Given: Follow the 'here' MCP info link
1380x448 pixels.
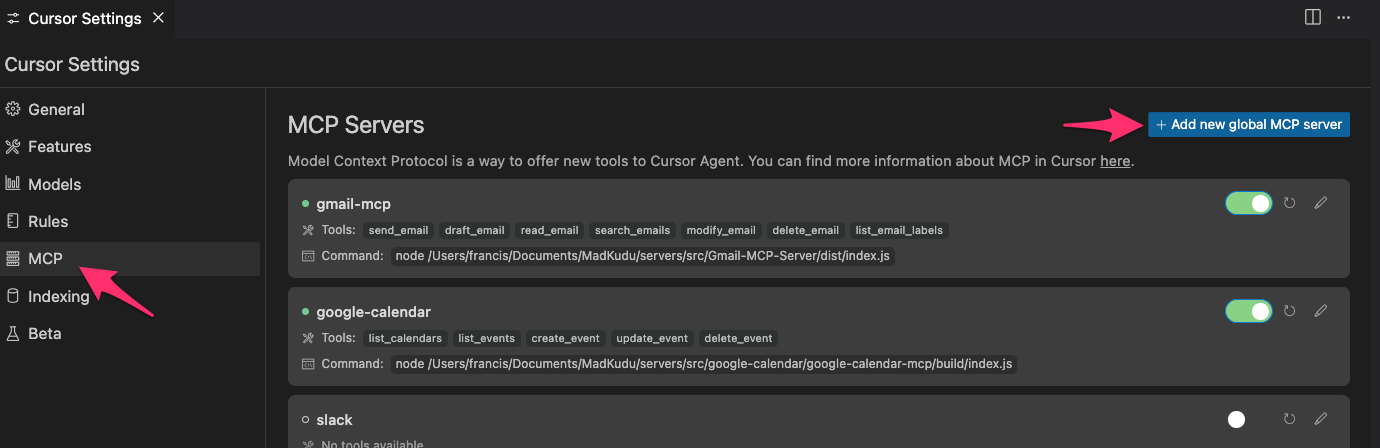Looking at the screenshot, I should click(x=1115, y=161).
